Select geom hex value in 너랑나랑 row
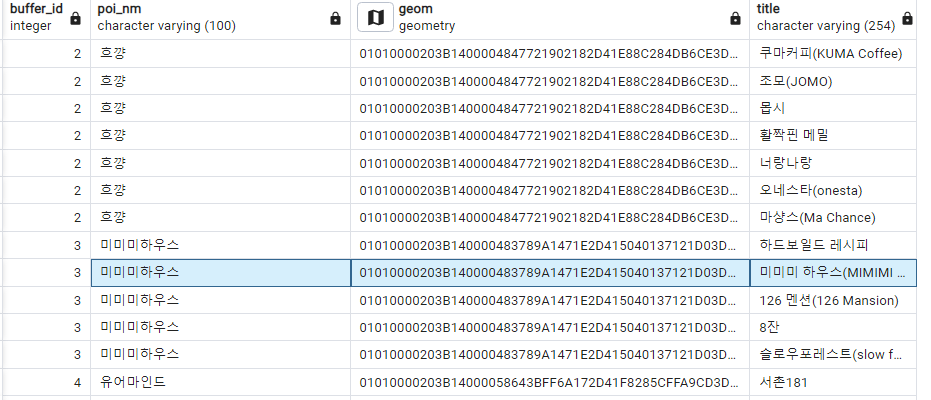931x400 pixels. (549, 163)
